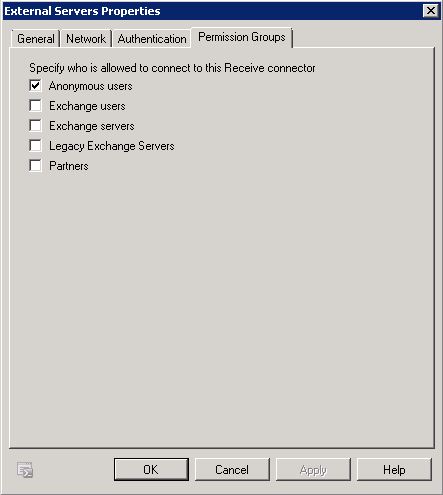443x495 pixels.
Task: Click the greyed-out Apply button
Action: (313, 469)
